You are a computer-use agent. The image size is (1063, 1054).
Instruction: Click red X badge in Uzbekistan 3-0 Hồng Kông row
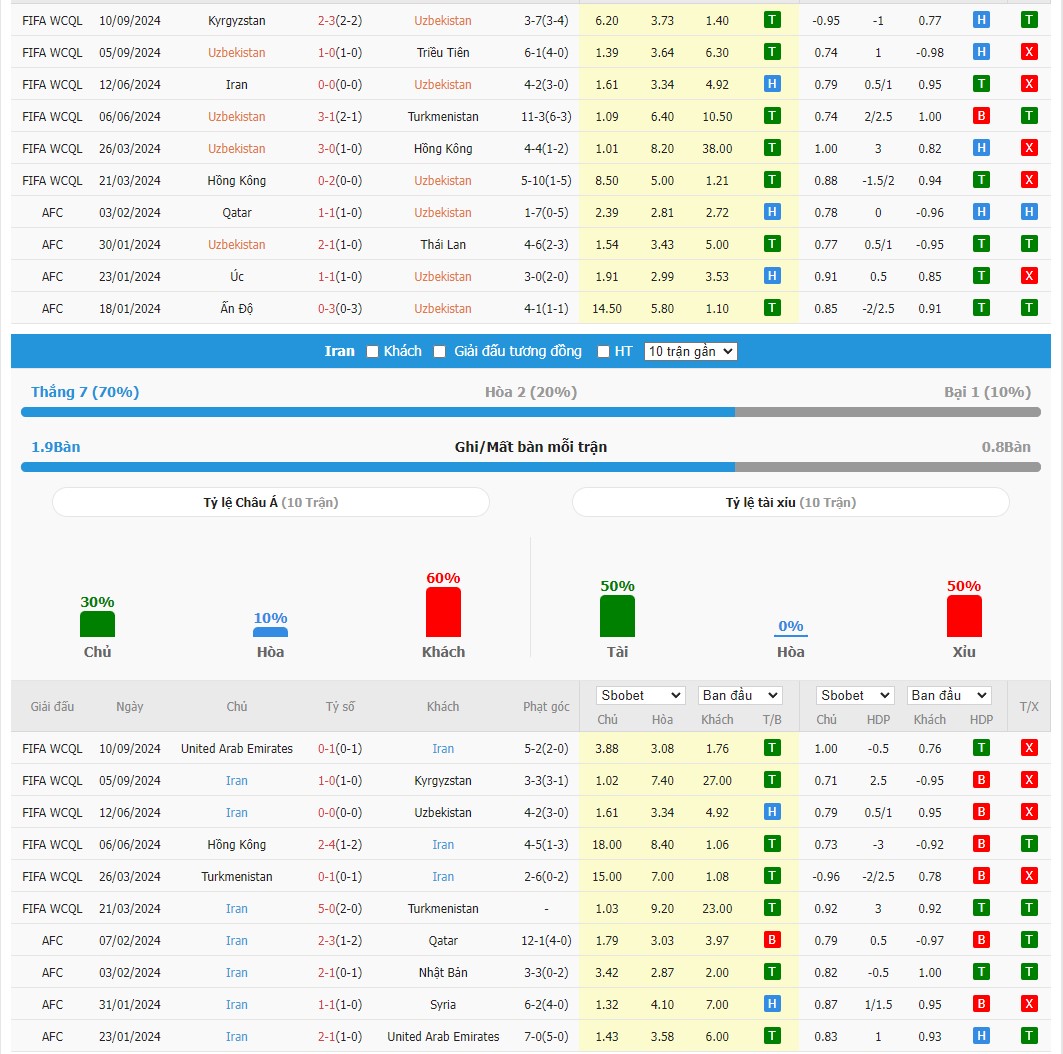[1028, 148]
